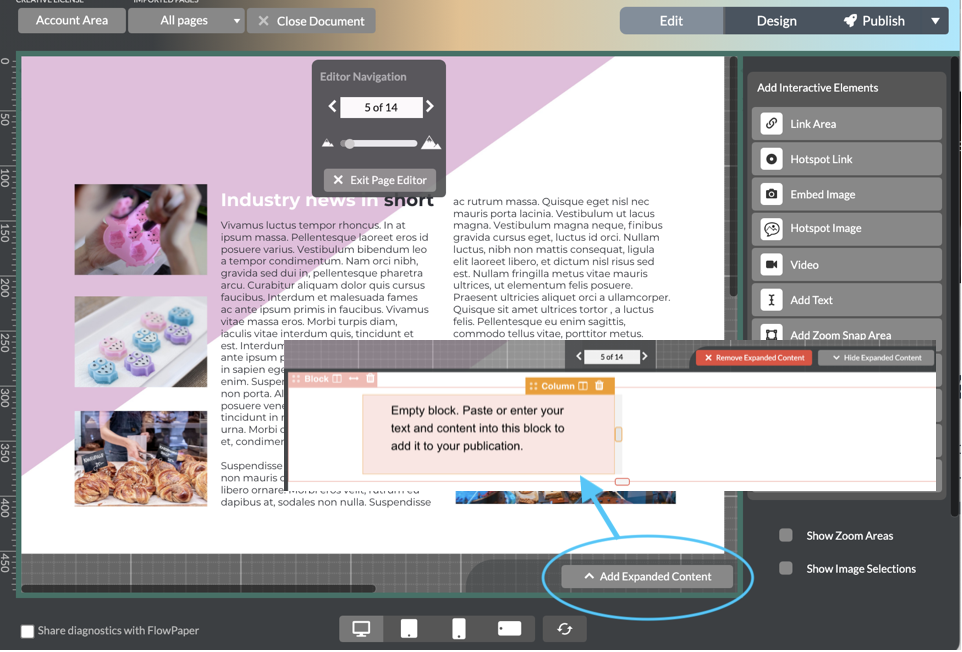
Task: Click the horizontal scrollbar under the page
Action: (199, 589)
